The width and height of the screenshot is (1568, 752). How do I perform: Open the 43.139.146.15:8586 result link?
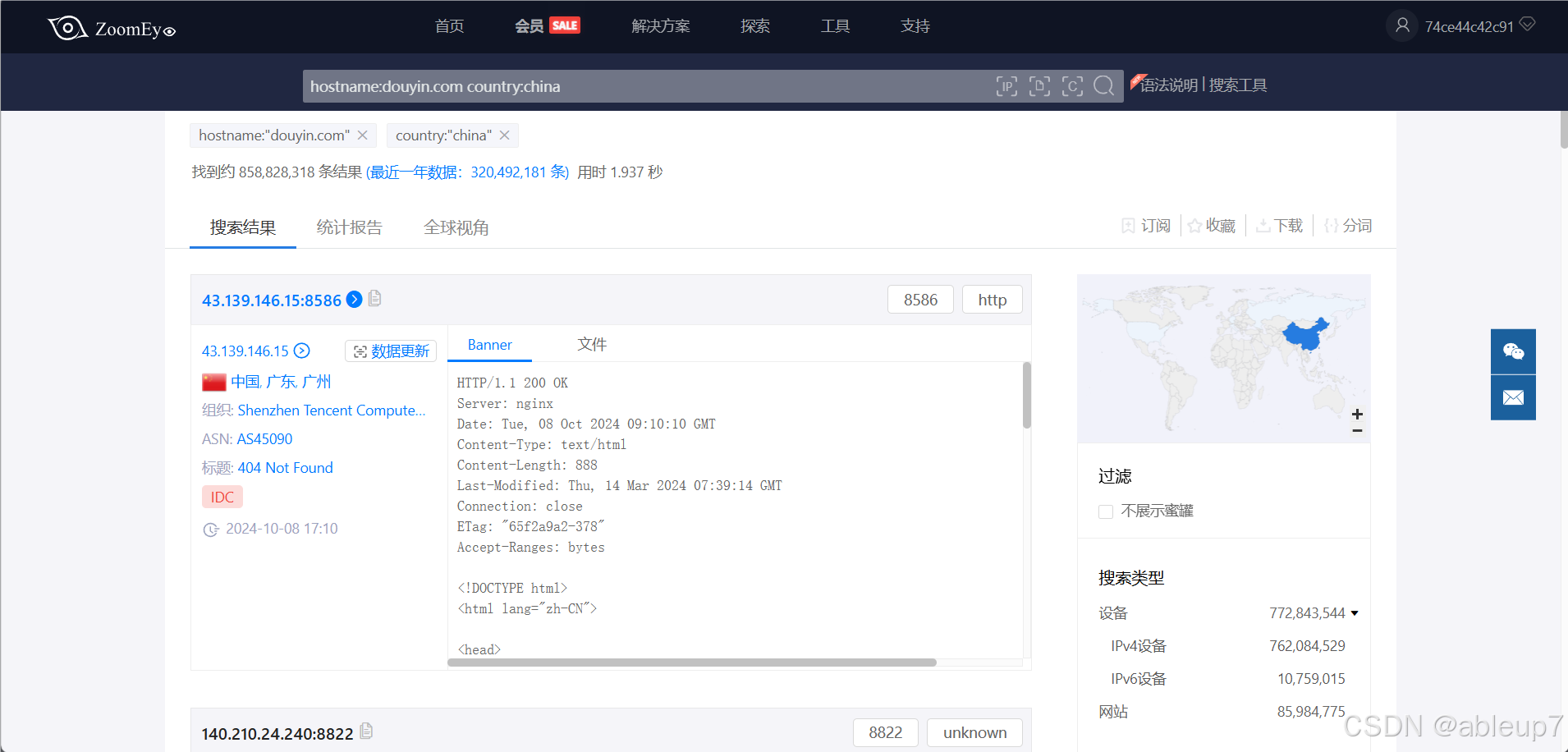click(x=272, y=300)
